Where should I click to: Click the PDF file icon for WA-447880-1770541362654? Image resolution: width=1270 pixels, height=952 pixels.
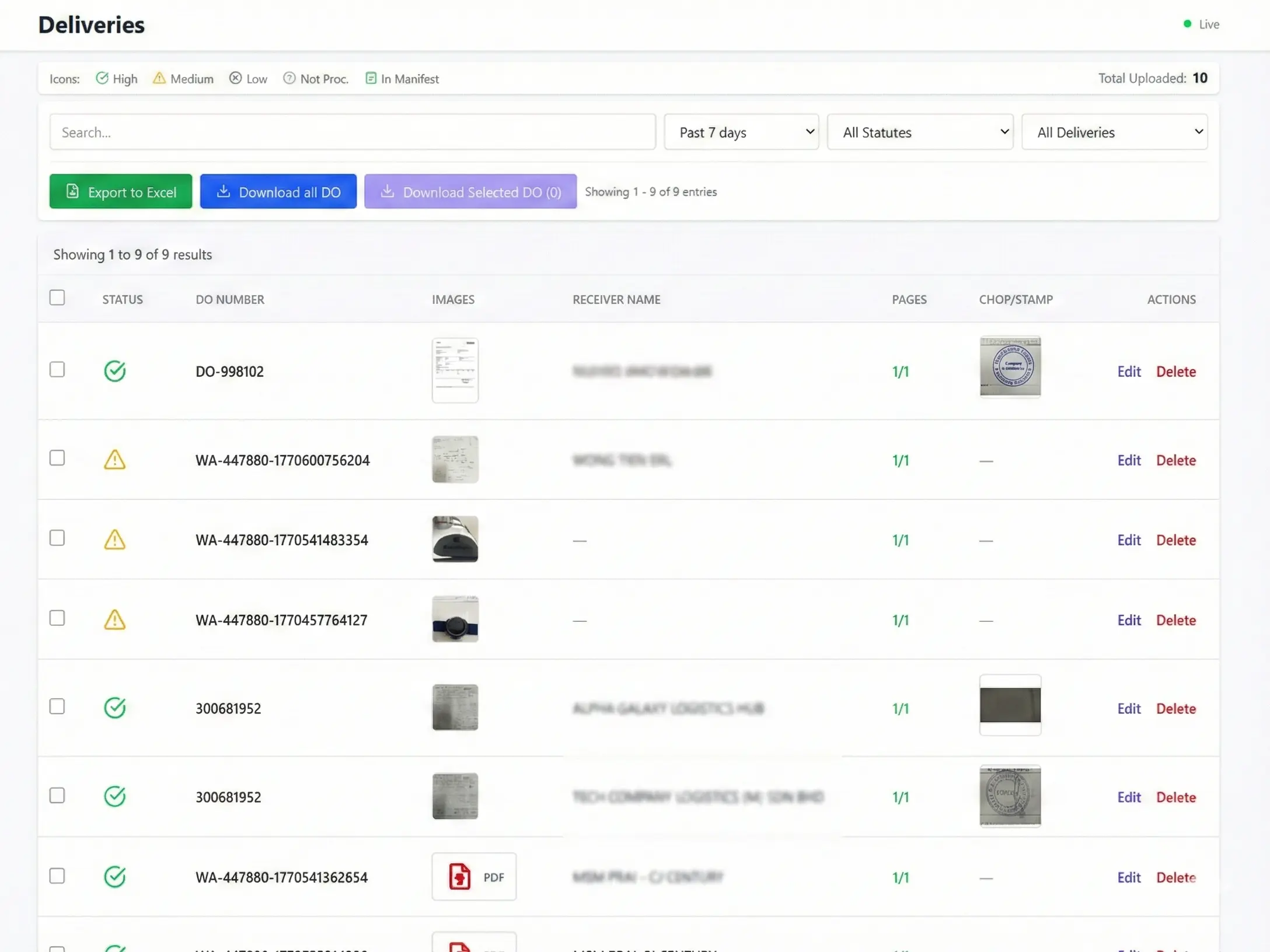pyautogui.click(x=460, y=876)
